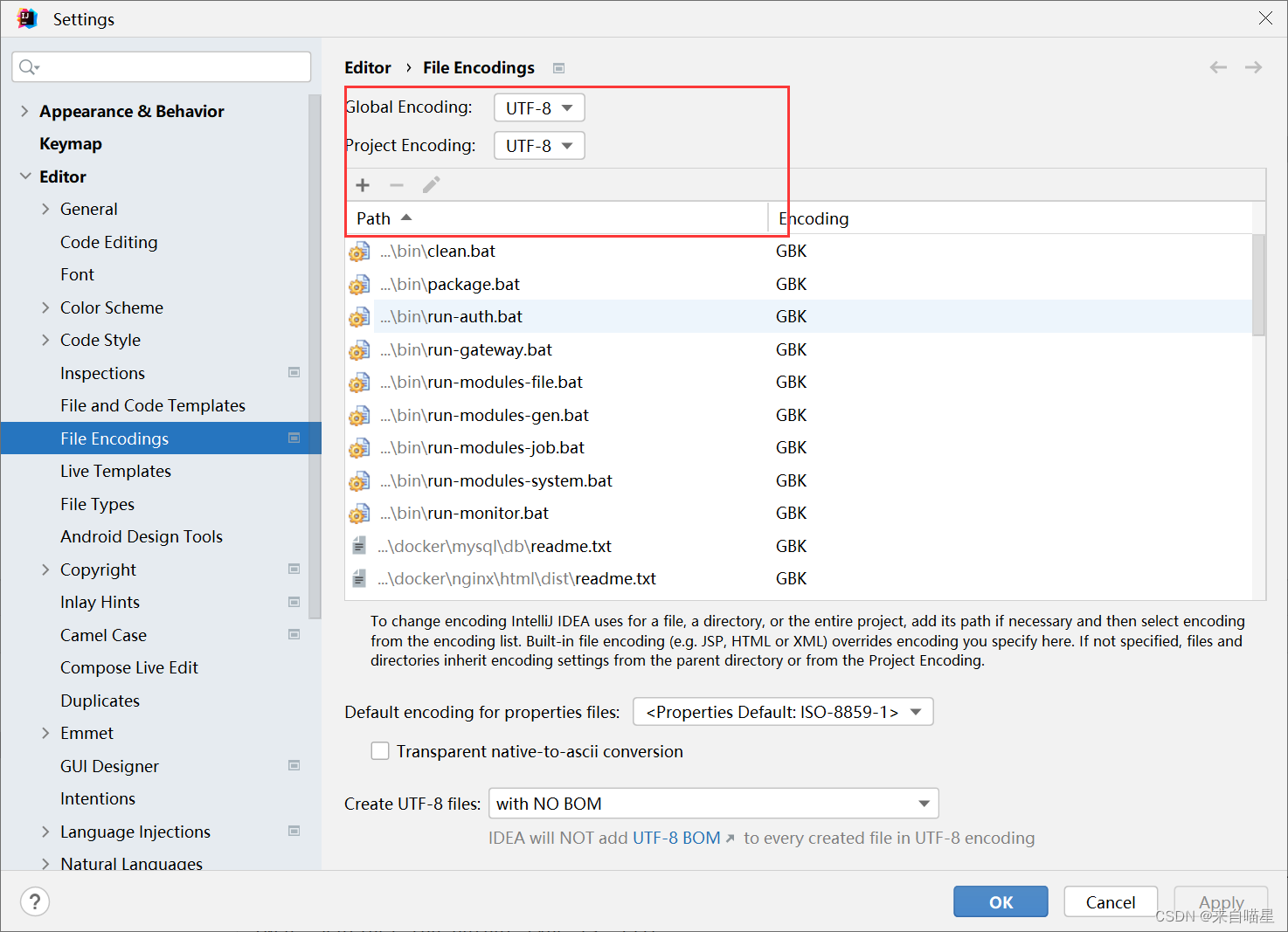
Task: Click the gear file icon beside run-auth.bat
Action: click(359, 316)
